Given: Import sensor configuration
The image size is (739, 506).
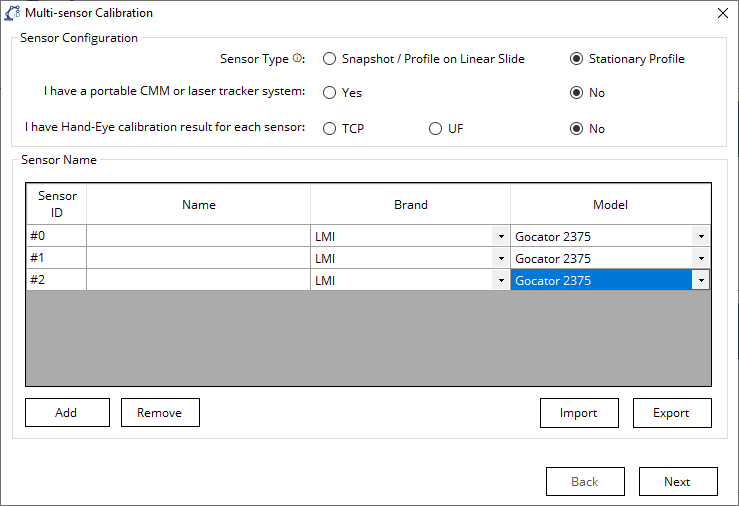Looking at the screenshot, I should click(x=579, y=413).
